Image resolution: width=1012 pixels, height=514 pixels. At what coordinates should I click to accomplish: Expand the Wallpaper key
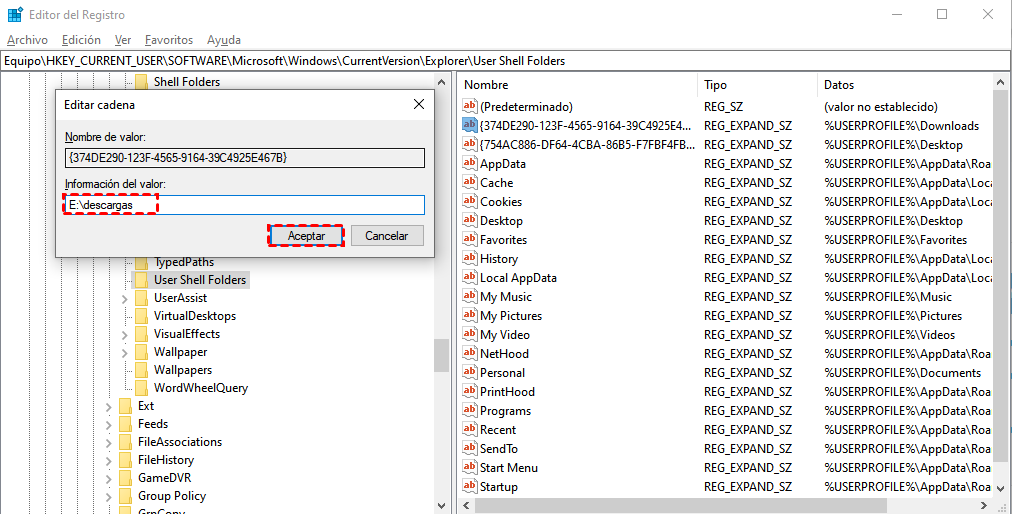pos(125,353)
